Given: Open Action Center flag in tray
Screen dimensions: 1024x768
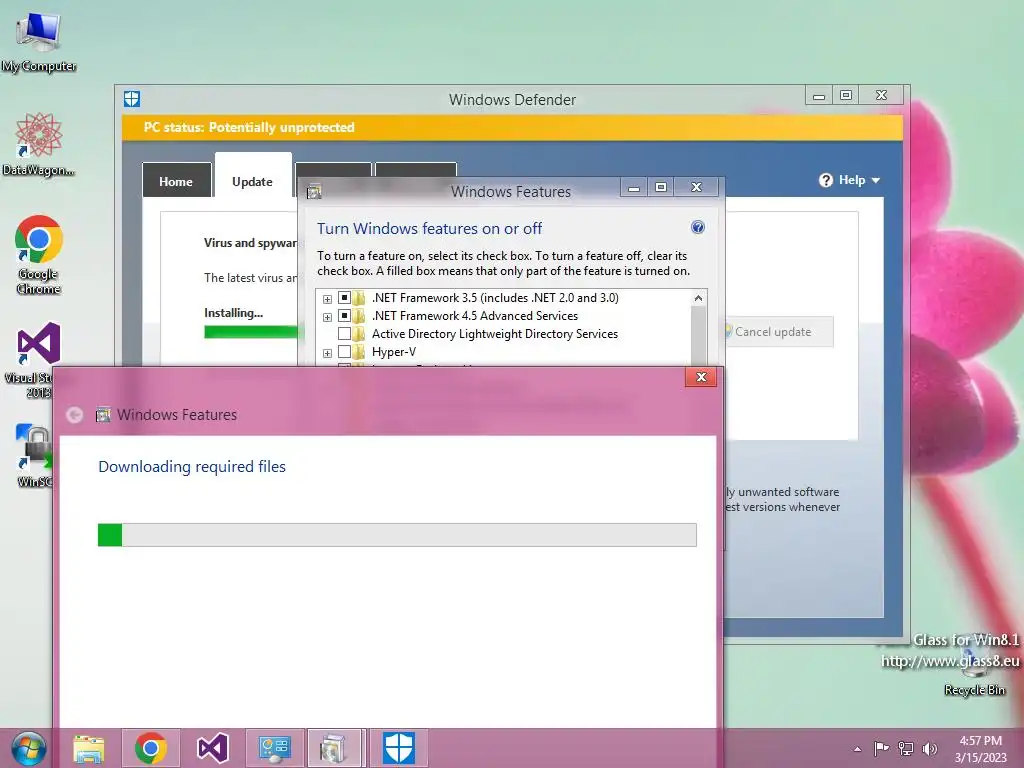Looking at the screenshot, I should tap(881, 748).
